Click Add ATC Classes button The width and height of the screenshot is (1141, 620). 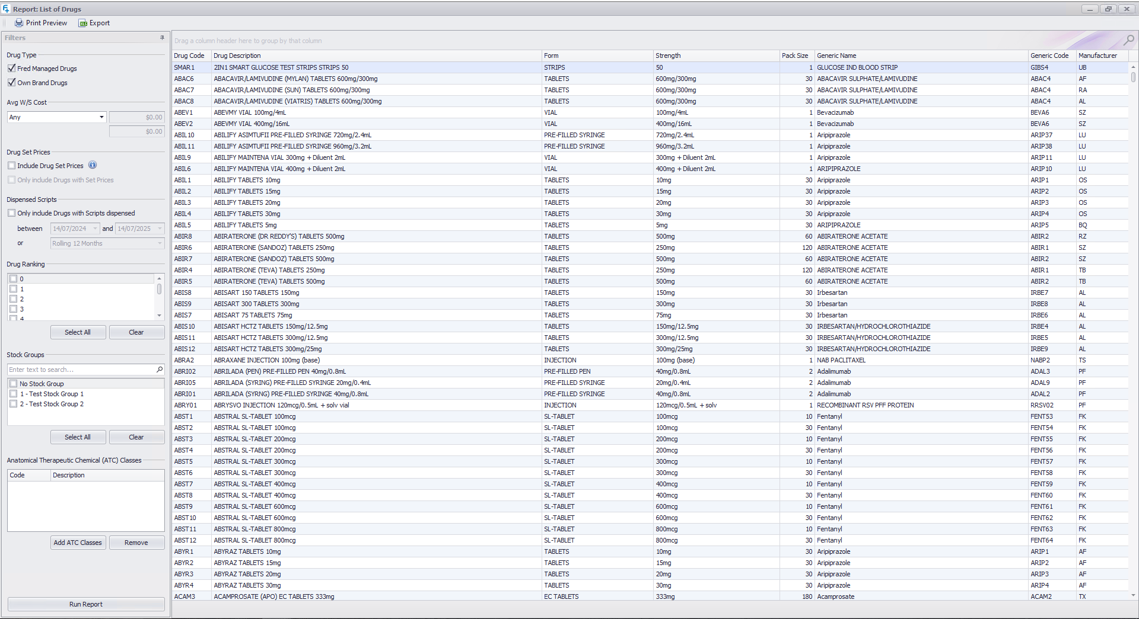[78, 543]
